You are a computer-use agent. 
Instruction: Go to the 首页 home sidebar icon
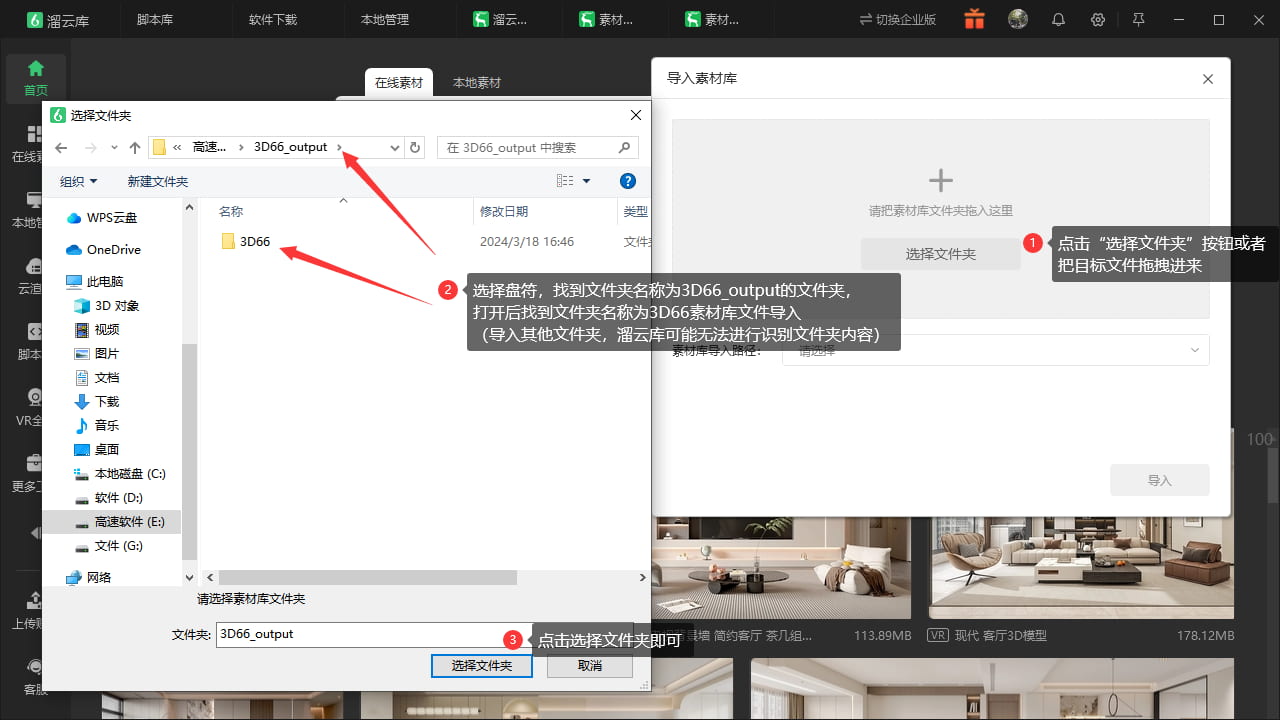(x=36, y=77)
